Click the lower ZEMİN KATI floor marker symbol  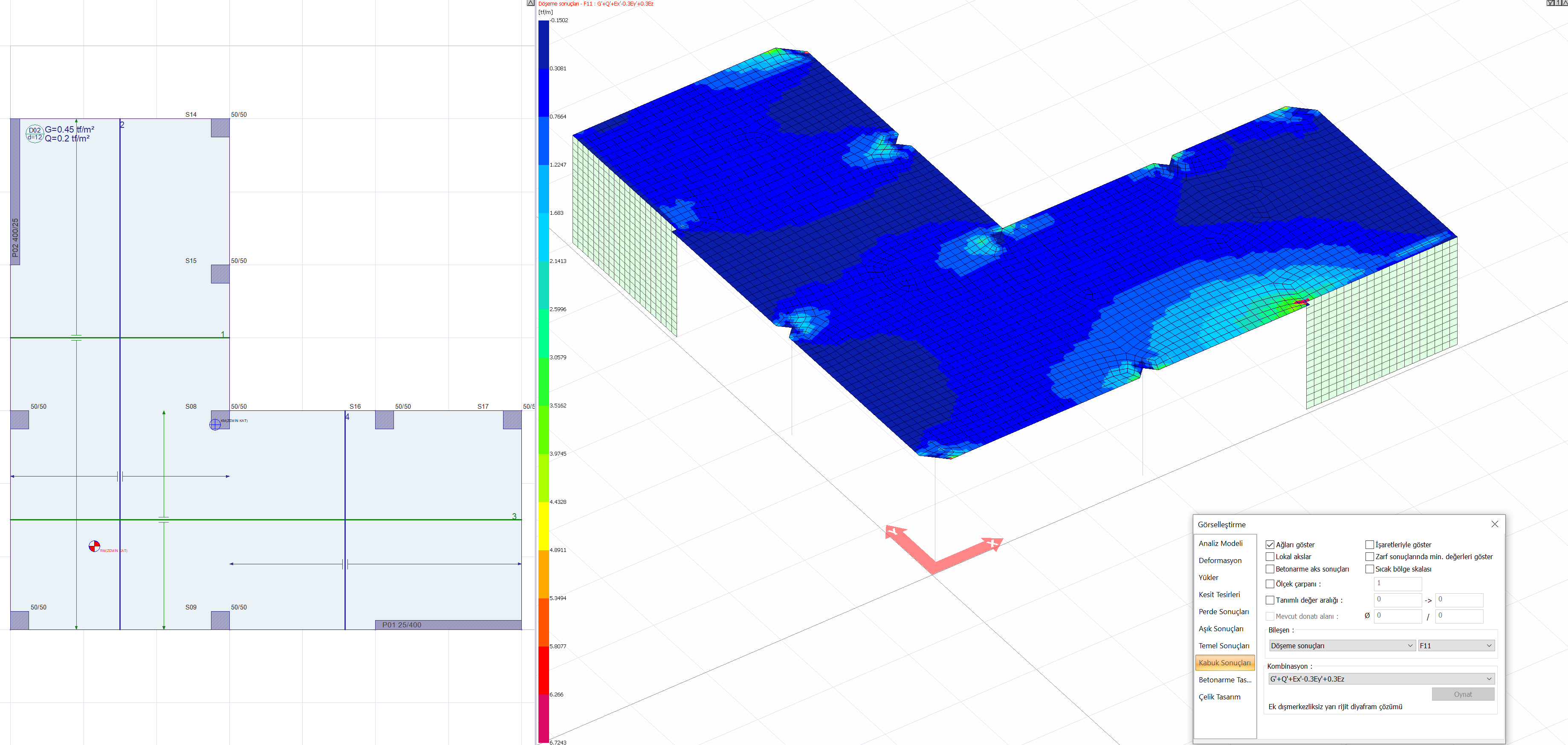click(x=95, y=546)
